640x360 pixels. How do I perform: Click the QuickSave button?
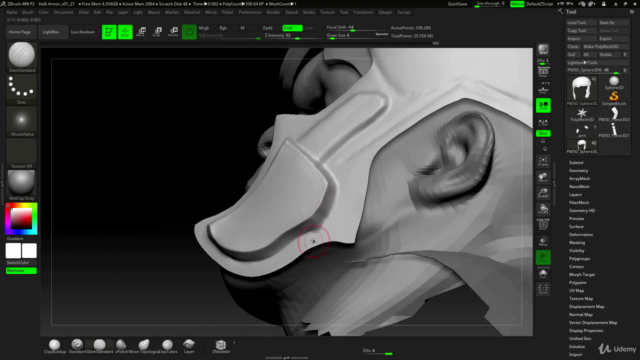pos(457,4)
